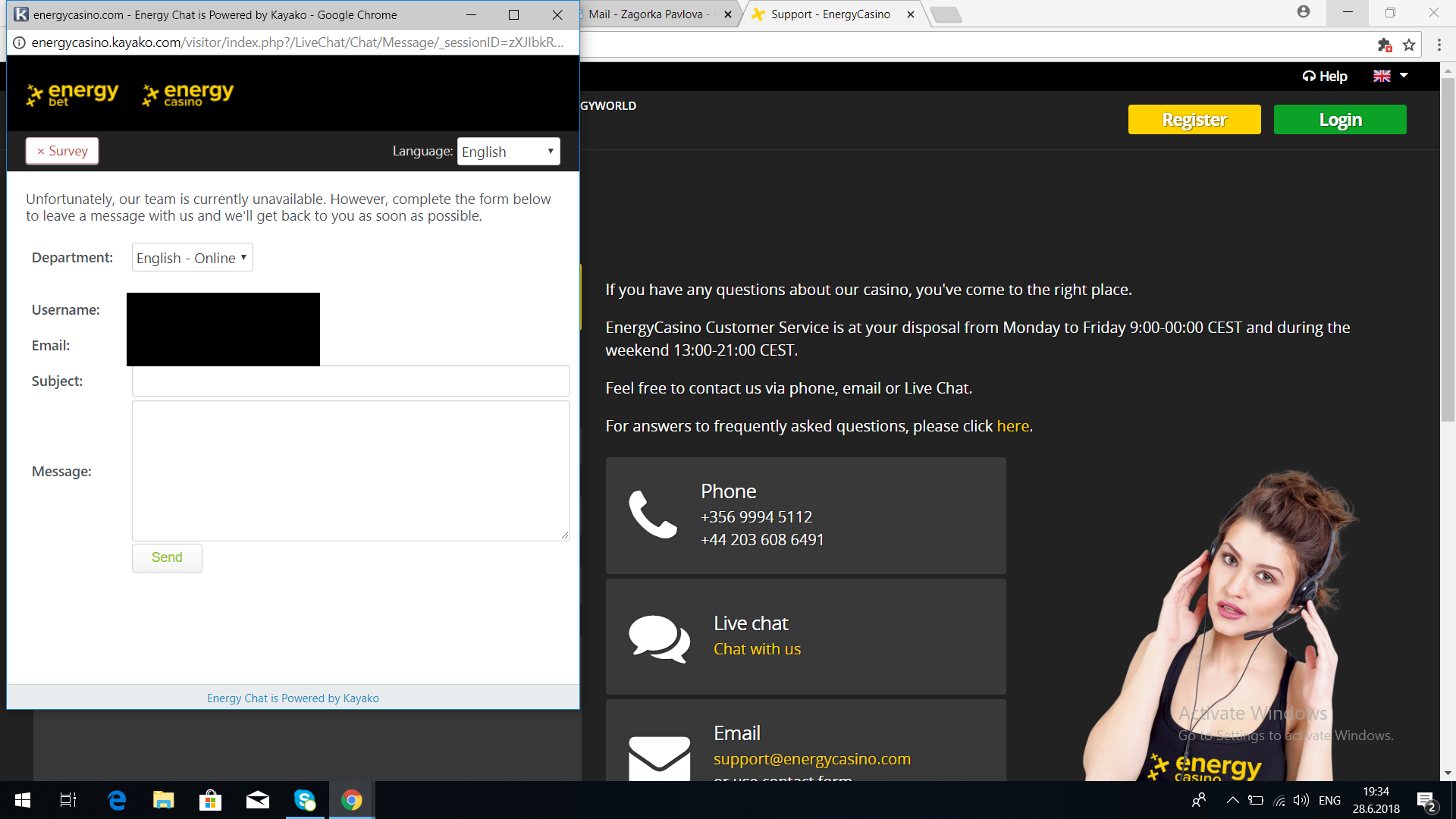Click the site info icon in chat address bar
Image resolution: width=1456 pixels, height=819 pixels.
click(19, 42)
